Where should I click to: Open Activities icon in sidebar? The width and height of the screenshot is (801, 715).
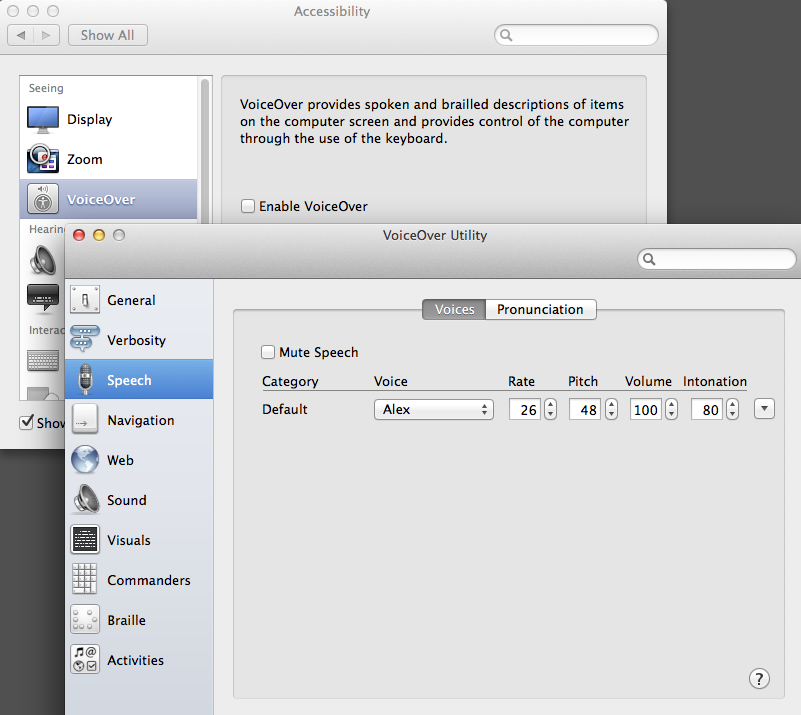point(85,659)
